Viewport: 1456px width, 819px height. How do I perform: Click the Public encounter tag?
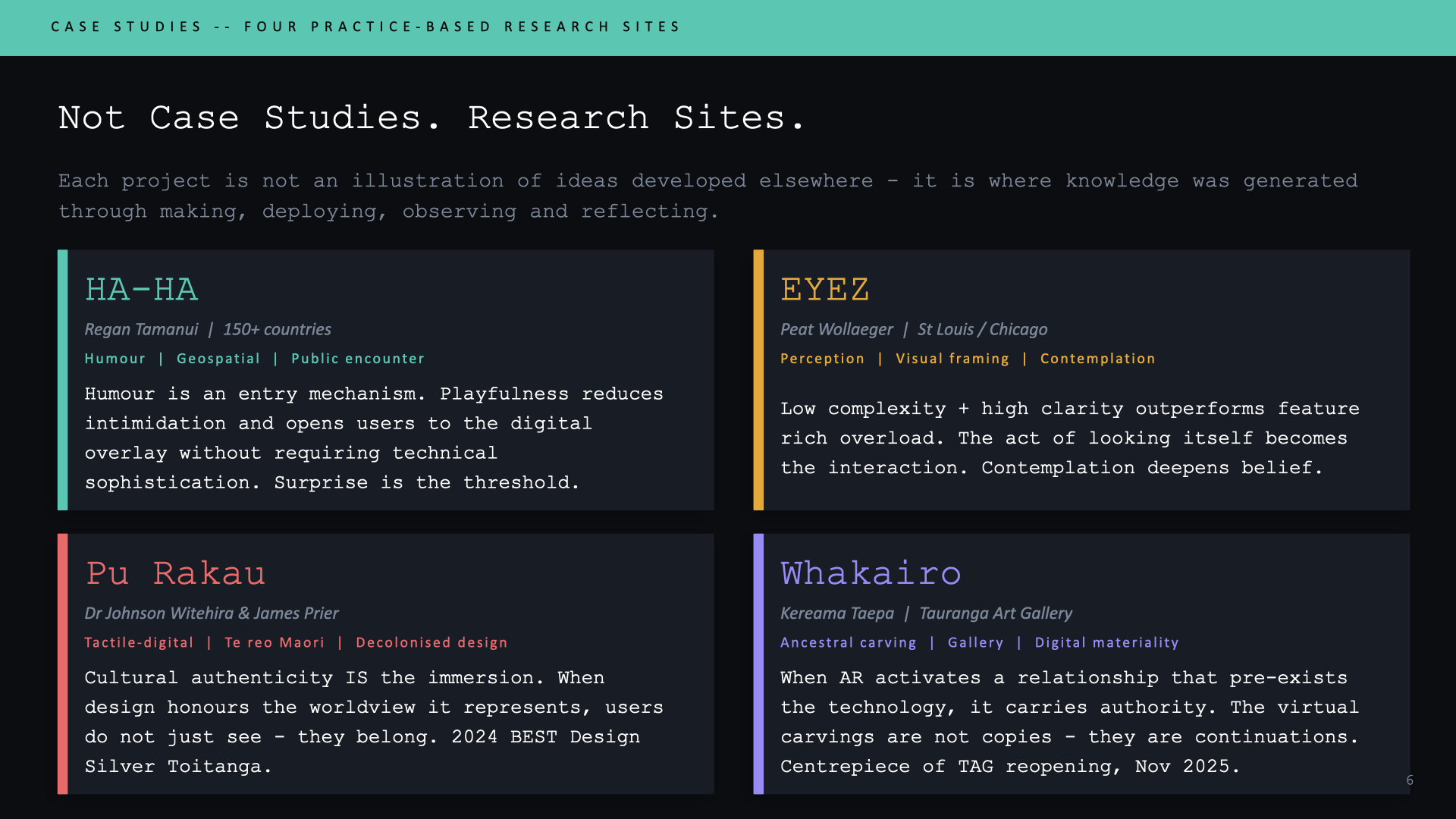coord(357,359)
